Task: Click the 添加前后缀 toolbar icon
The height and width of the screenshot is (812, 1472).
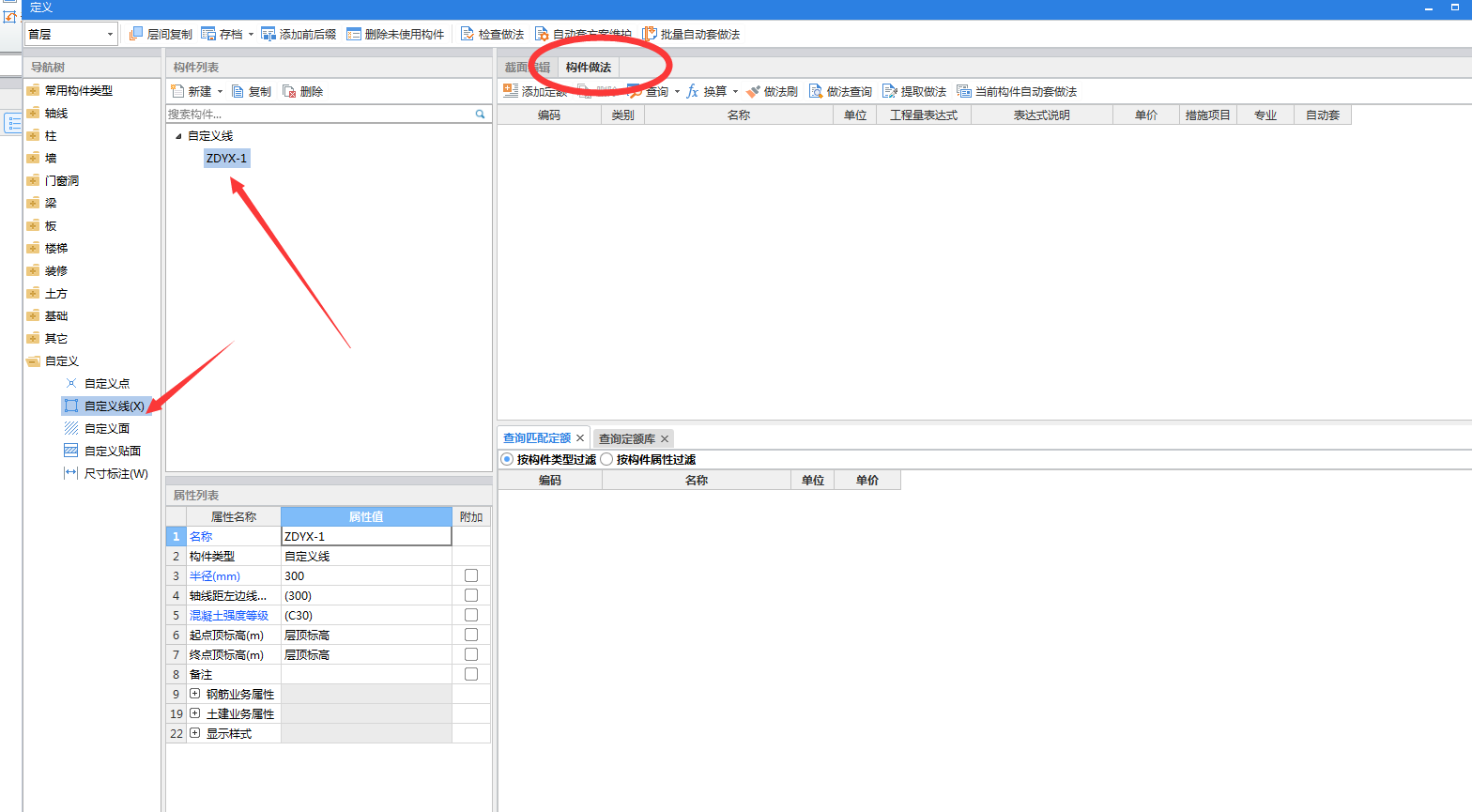Action: (x=268, y=34)
